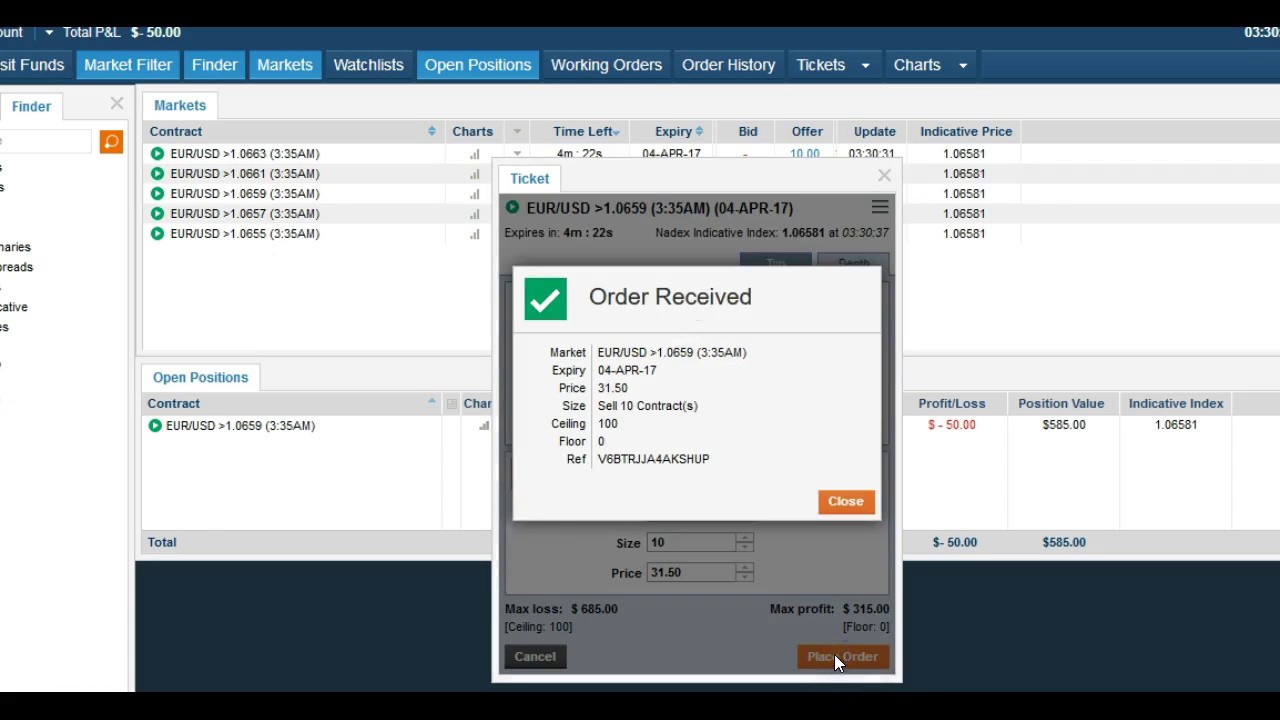Select EUR/USD >1.0661 (3:35AM) contract
The height and width of the screenshot is (720, 1280).
click(245, 174)
